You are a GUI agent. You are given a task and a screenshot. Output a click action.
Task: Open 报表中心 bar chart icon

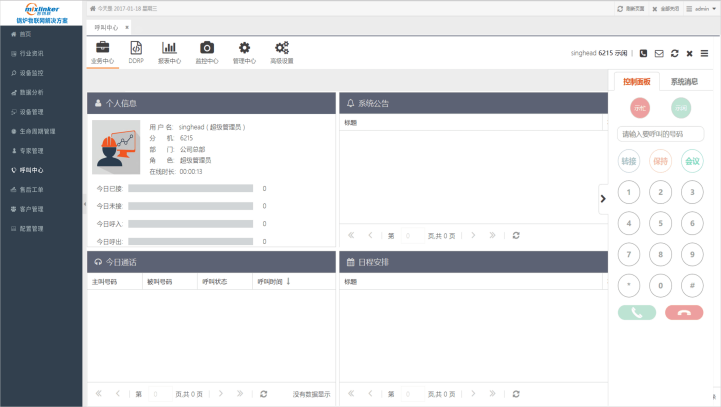pos(170,48)
